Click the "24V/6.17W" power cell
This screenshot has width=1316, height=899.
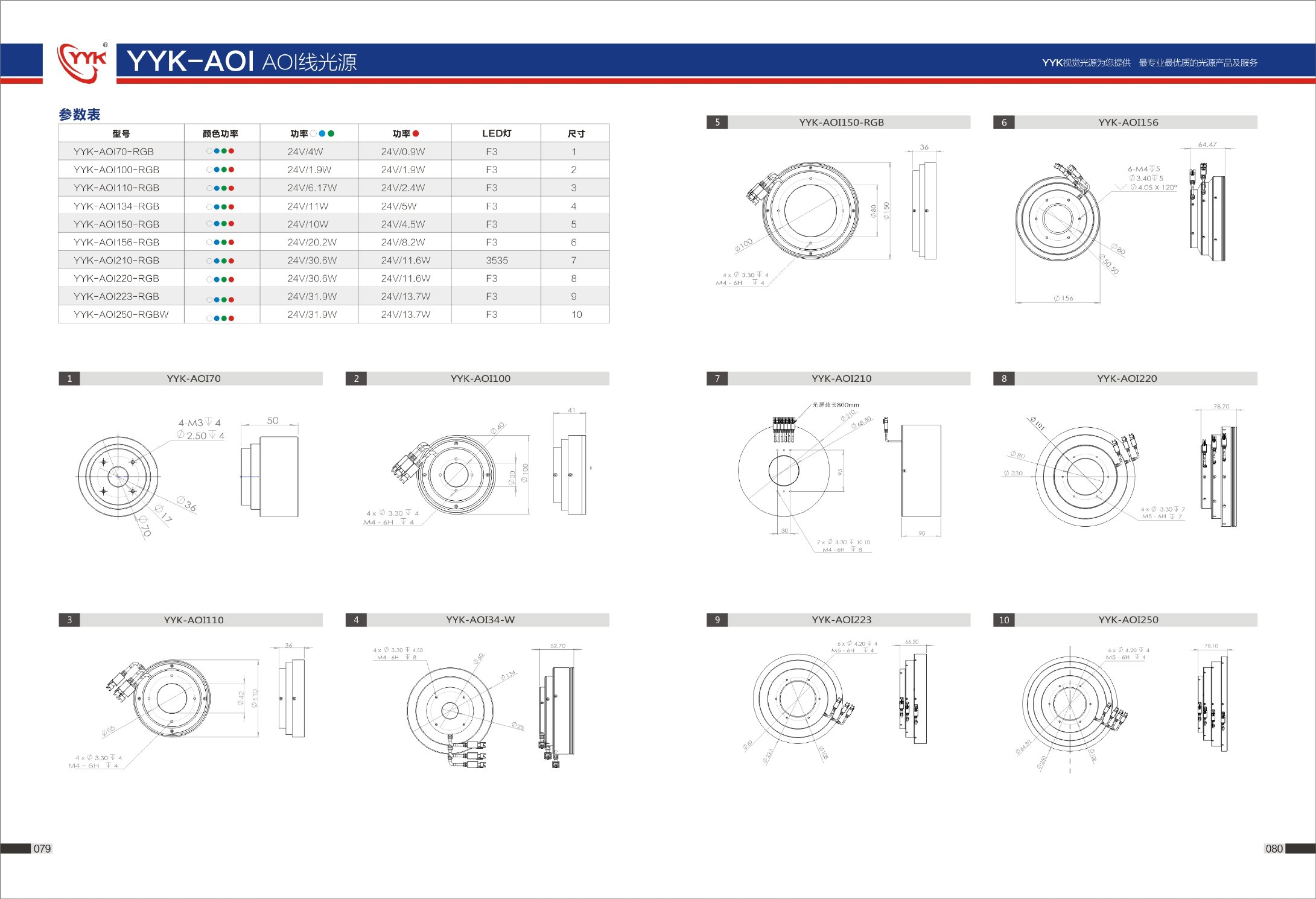click(312, 188)
